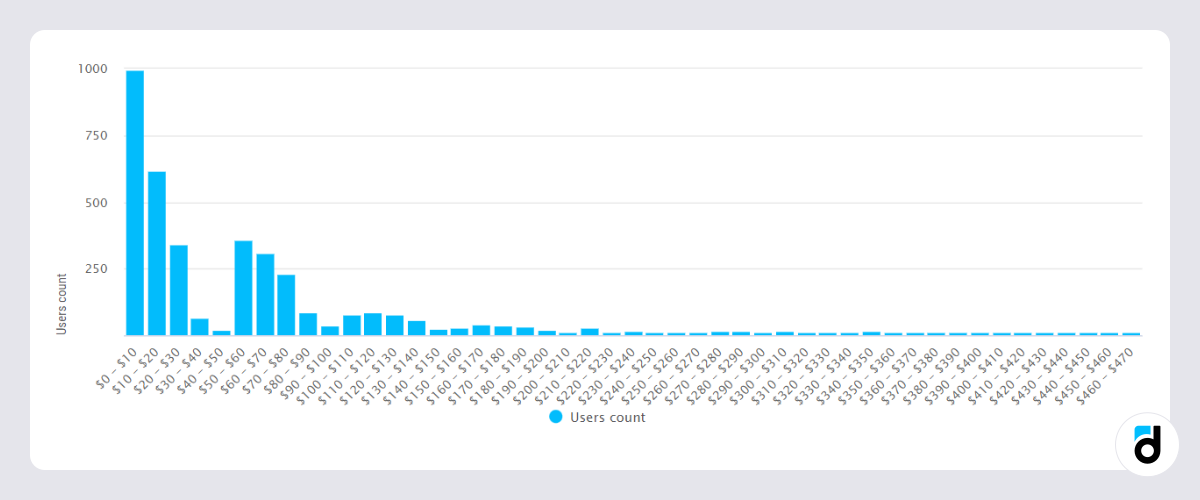Select the $130 – $140 bar
The width and height of the screenshot is (1200, 500).
(416, 328)
